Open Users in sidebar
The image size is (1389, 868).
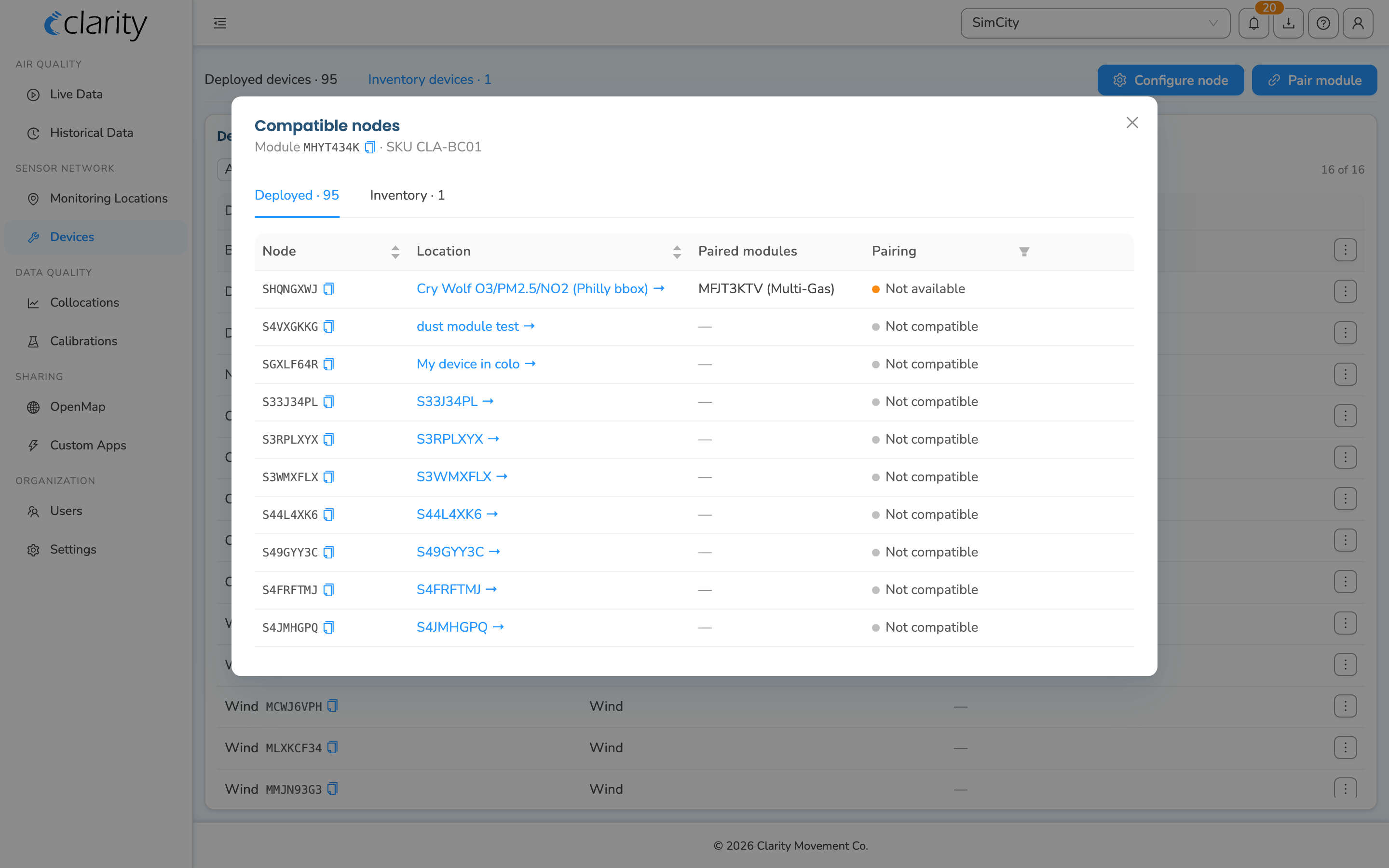pyautogui.click(x=96, y=511)
